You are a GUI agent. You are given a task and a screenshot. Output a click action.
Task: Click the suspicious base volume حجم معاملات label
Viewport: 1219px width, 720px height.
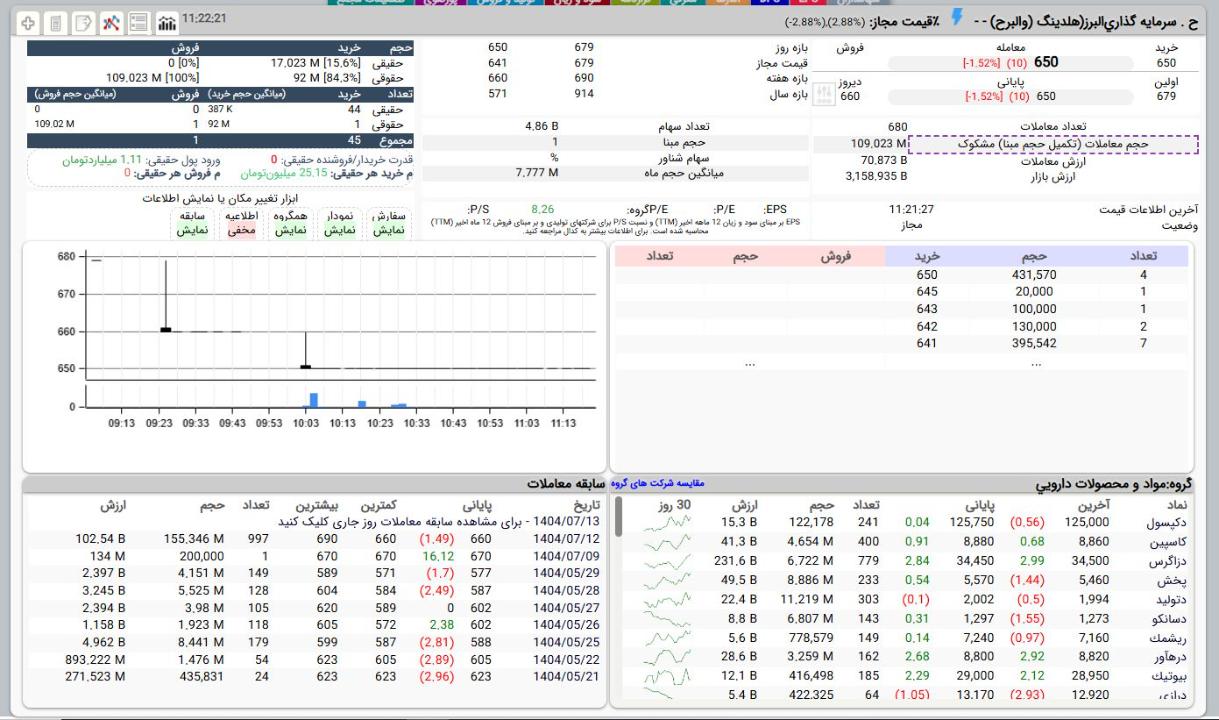pyautogui.click(x=1055, y=144)
